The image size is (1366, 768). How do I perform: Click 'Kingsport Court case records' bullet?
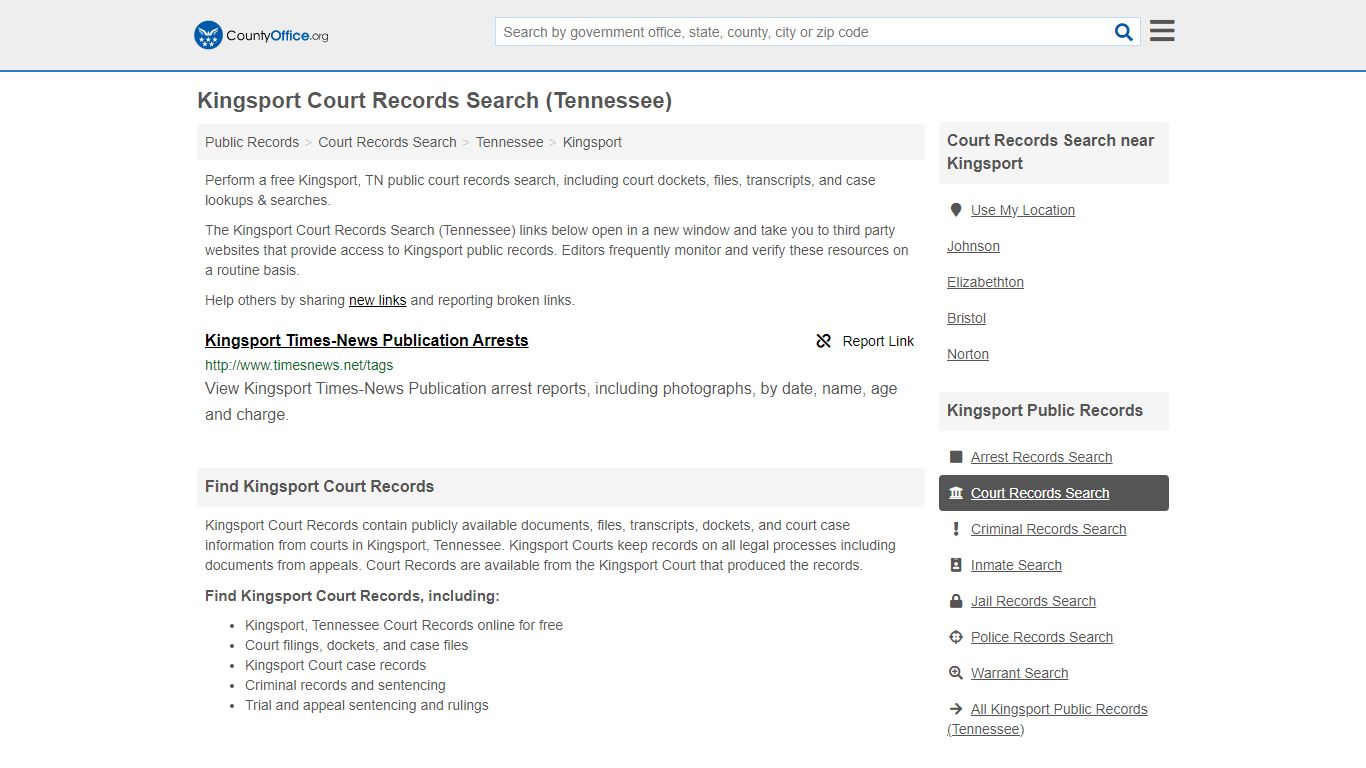point(335,665)
